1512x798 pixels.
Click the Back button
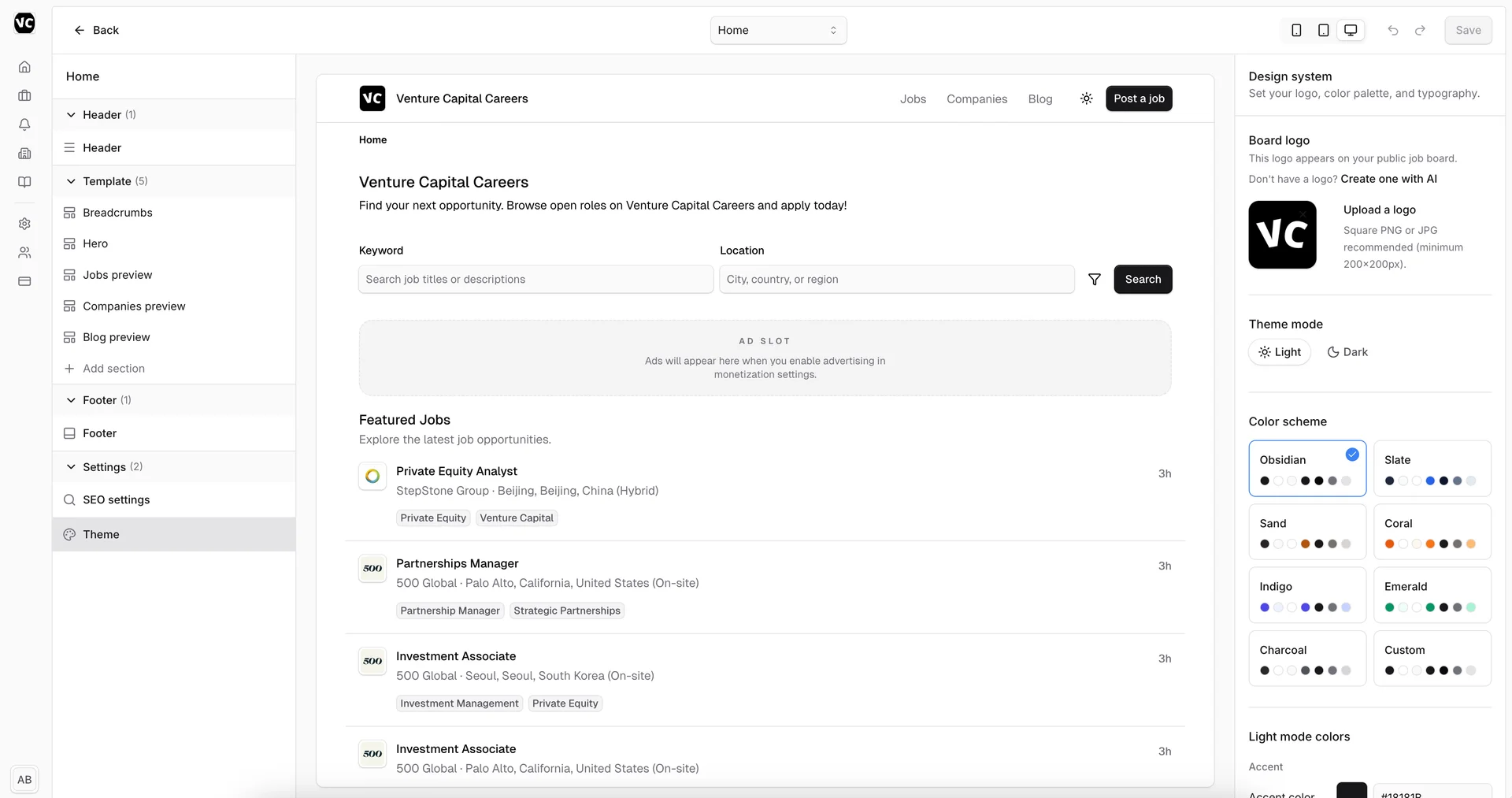coord(96,30)
